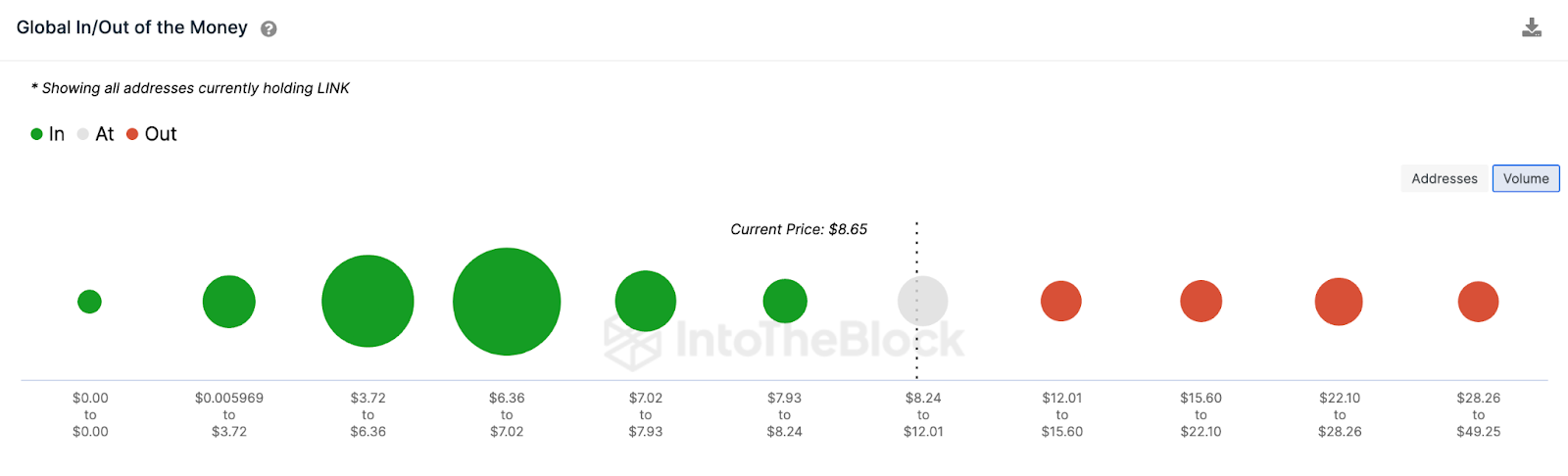Screen dimensions: 1568x476
Task: Click the red bubble for $28.26 to $49.25
Action: [x=1479, y=302]
